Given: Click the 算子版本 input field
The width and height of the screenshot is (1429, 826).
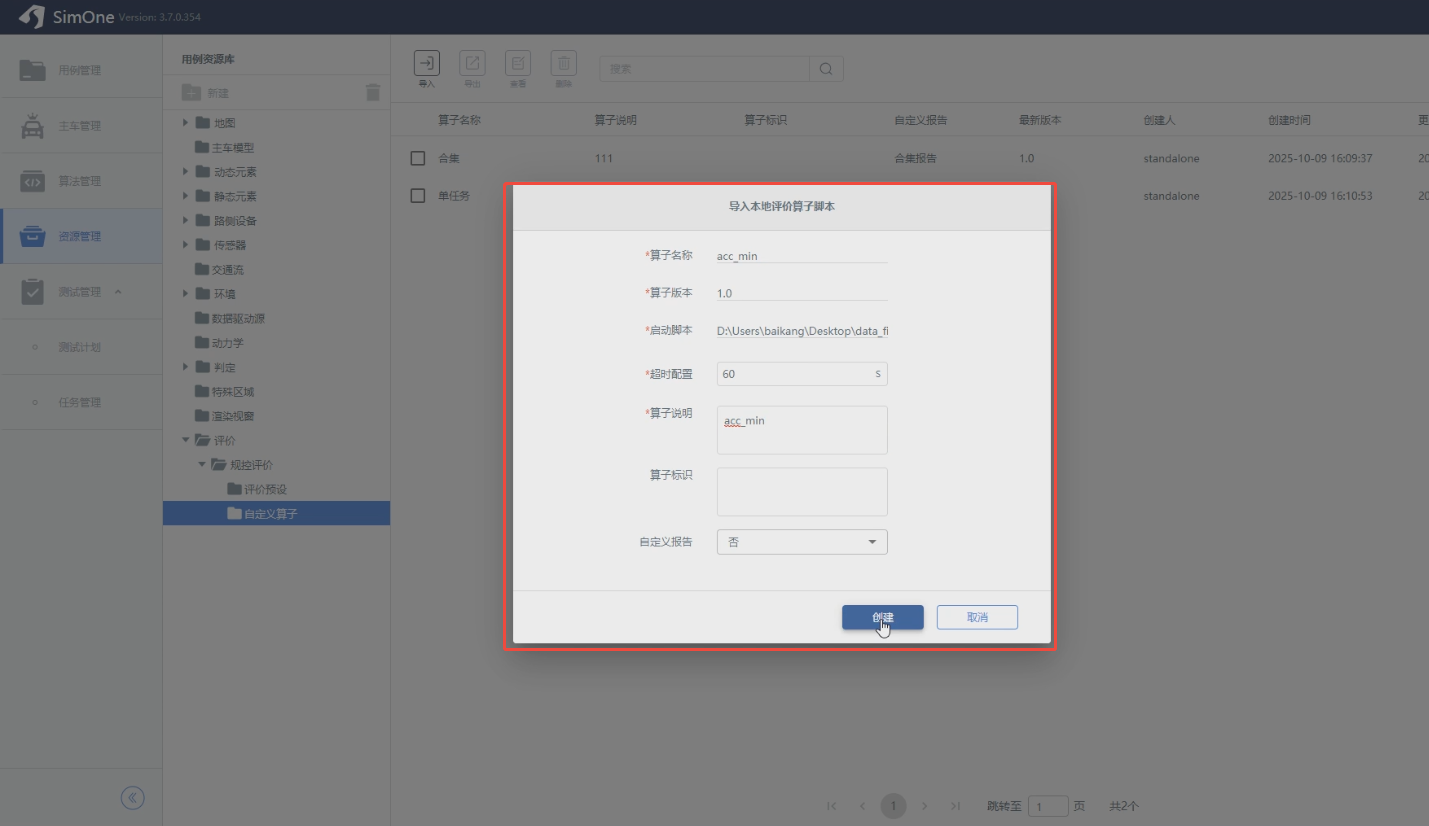Looking at the screenshot, I should point(802,293).
